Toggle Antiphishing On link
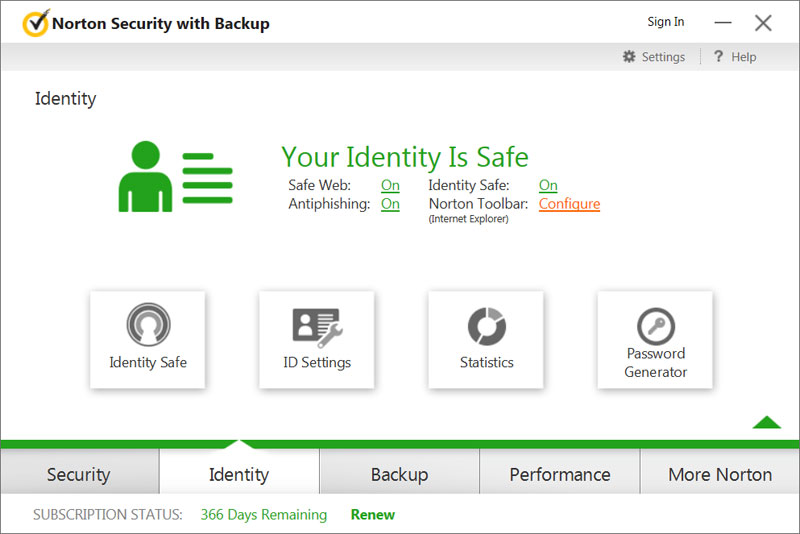Screen dimensions: 800x534 [x=390, y=204]
